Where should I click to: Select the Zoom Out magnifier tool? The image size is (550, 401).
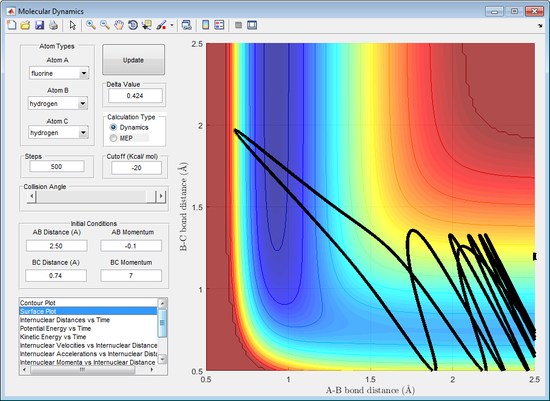[105, 25]
